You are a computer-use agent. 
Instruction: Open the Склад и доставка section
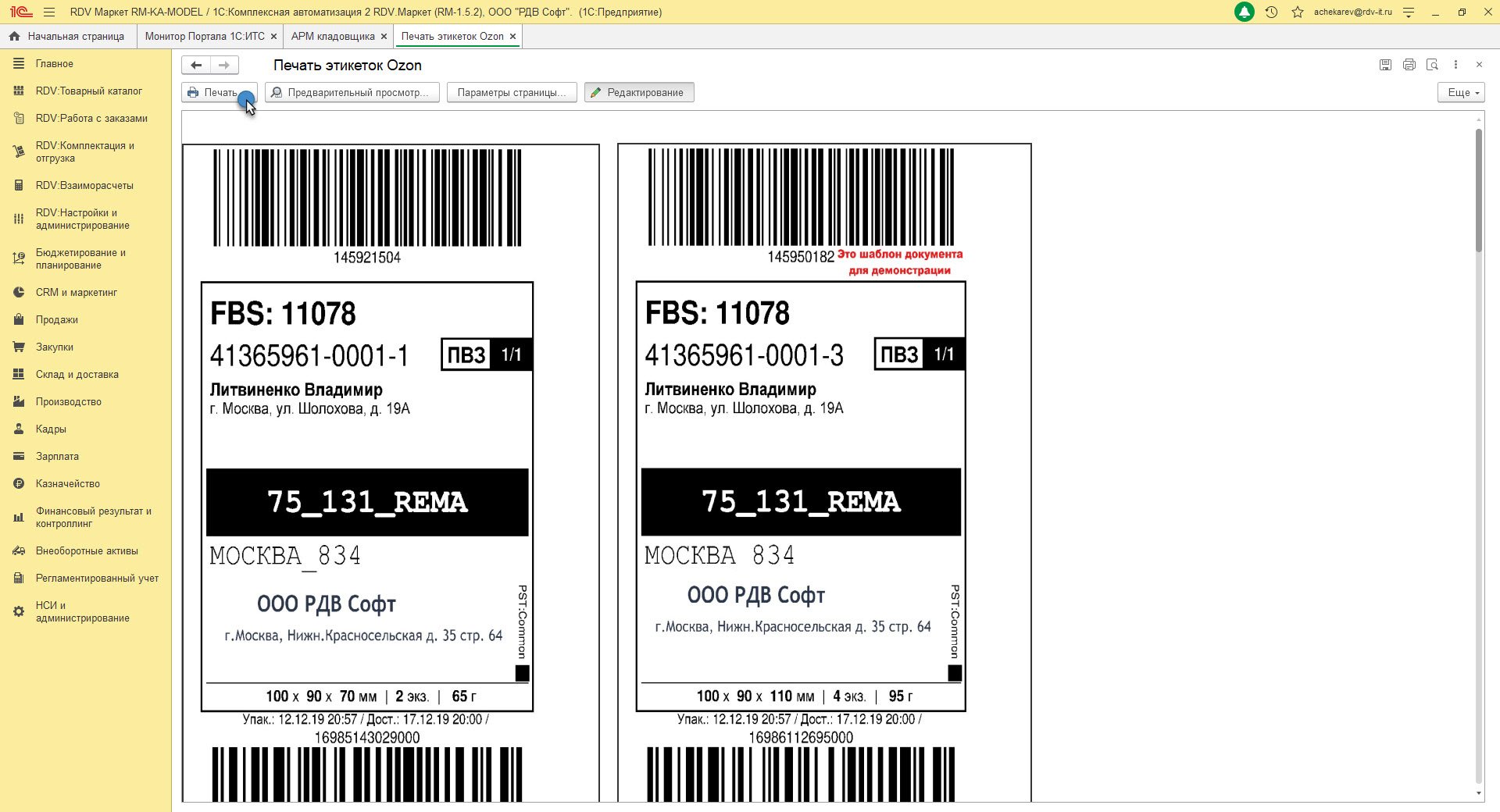pyautogui.click(x=77, y=375)
